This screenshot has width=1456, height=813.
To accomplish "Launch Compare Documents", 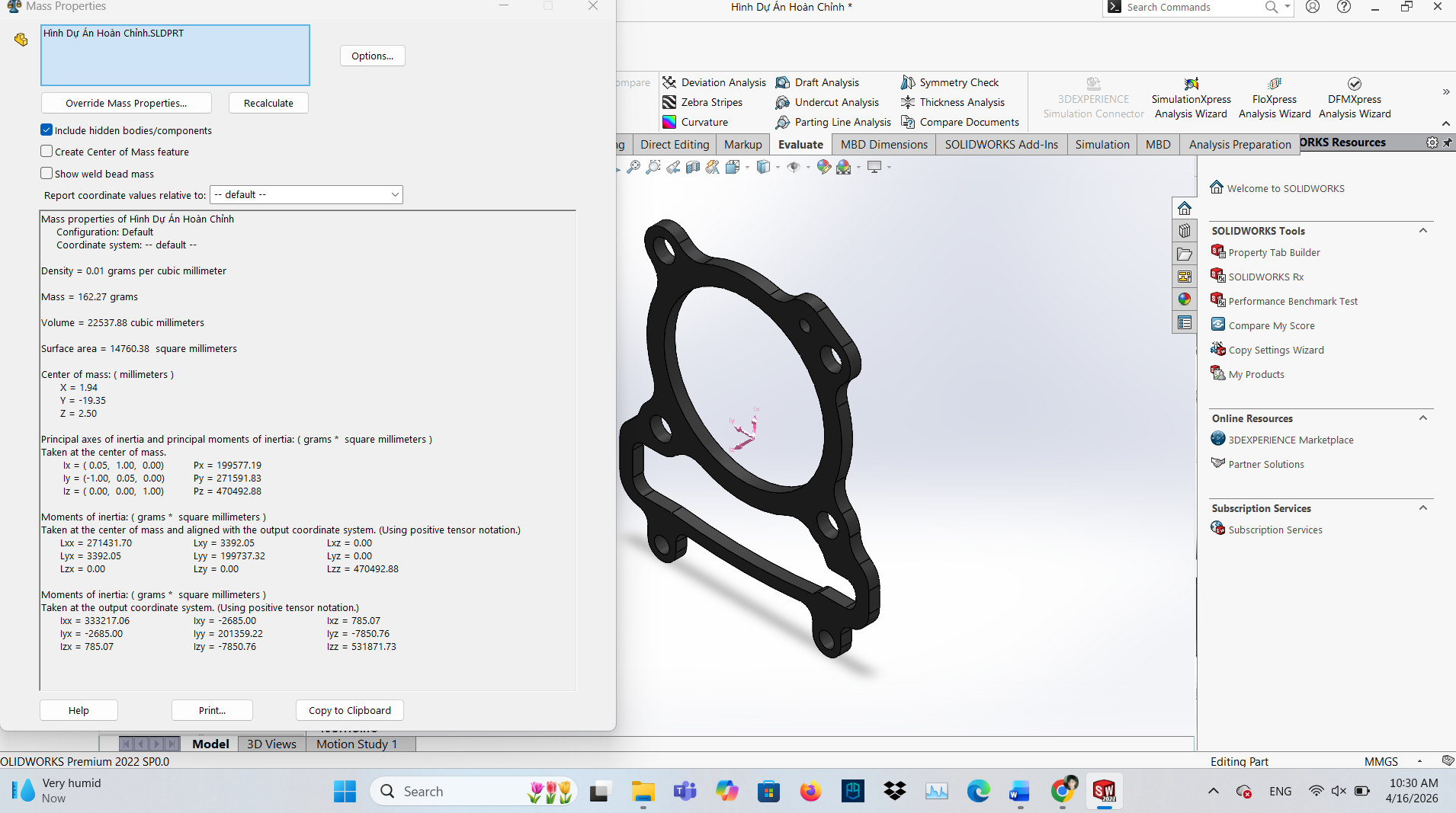I will point(960,122).
